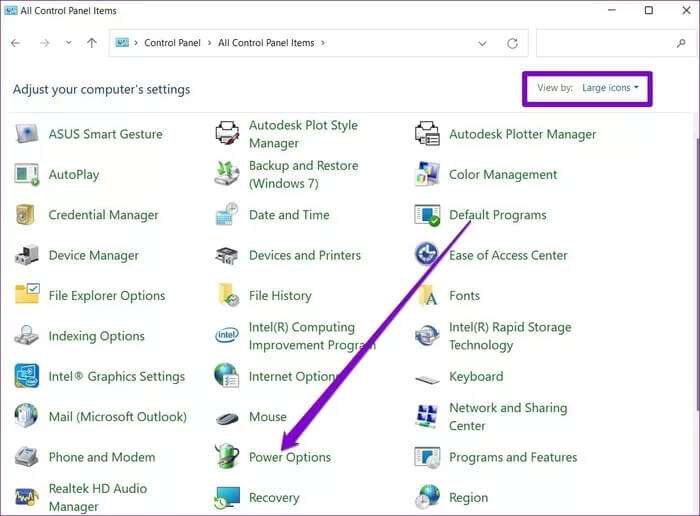Go up one level with Up arrow

coord(92,43)
